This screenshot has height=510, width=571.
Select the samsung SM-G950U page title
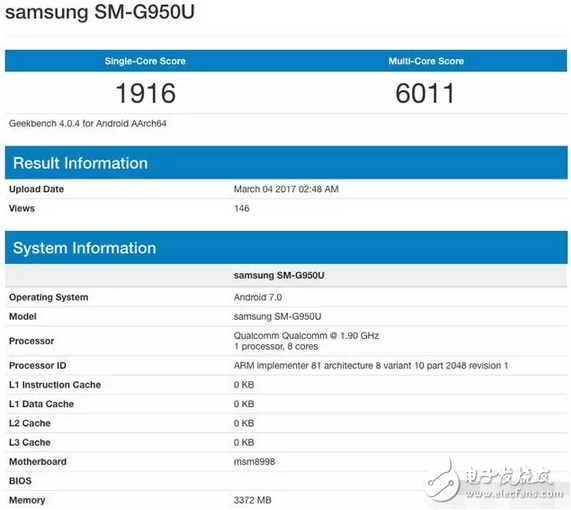[100, 12]
